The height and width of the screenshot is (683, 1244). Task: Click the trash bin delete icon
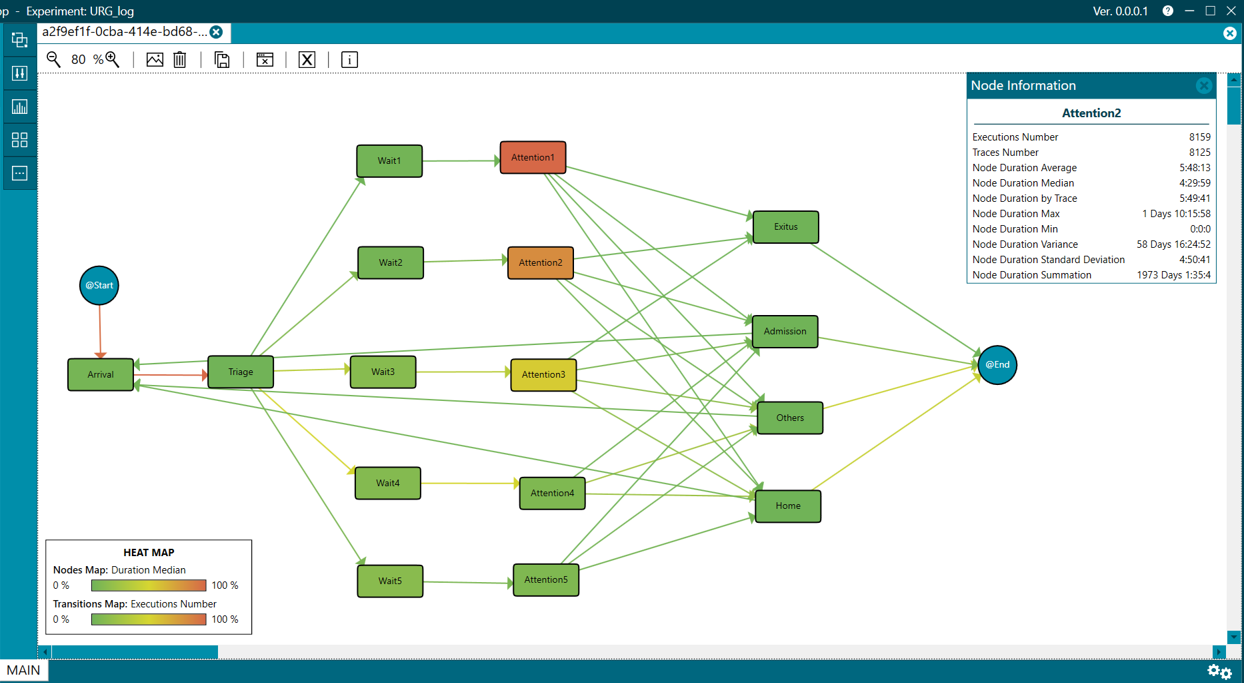[x=180, y=60]
